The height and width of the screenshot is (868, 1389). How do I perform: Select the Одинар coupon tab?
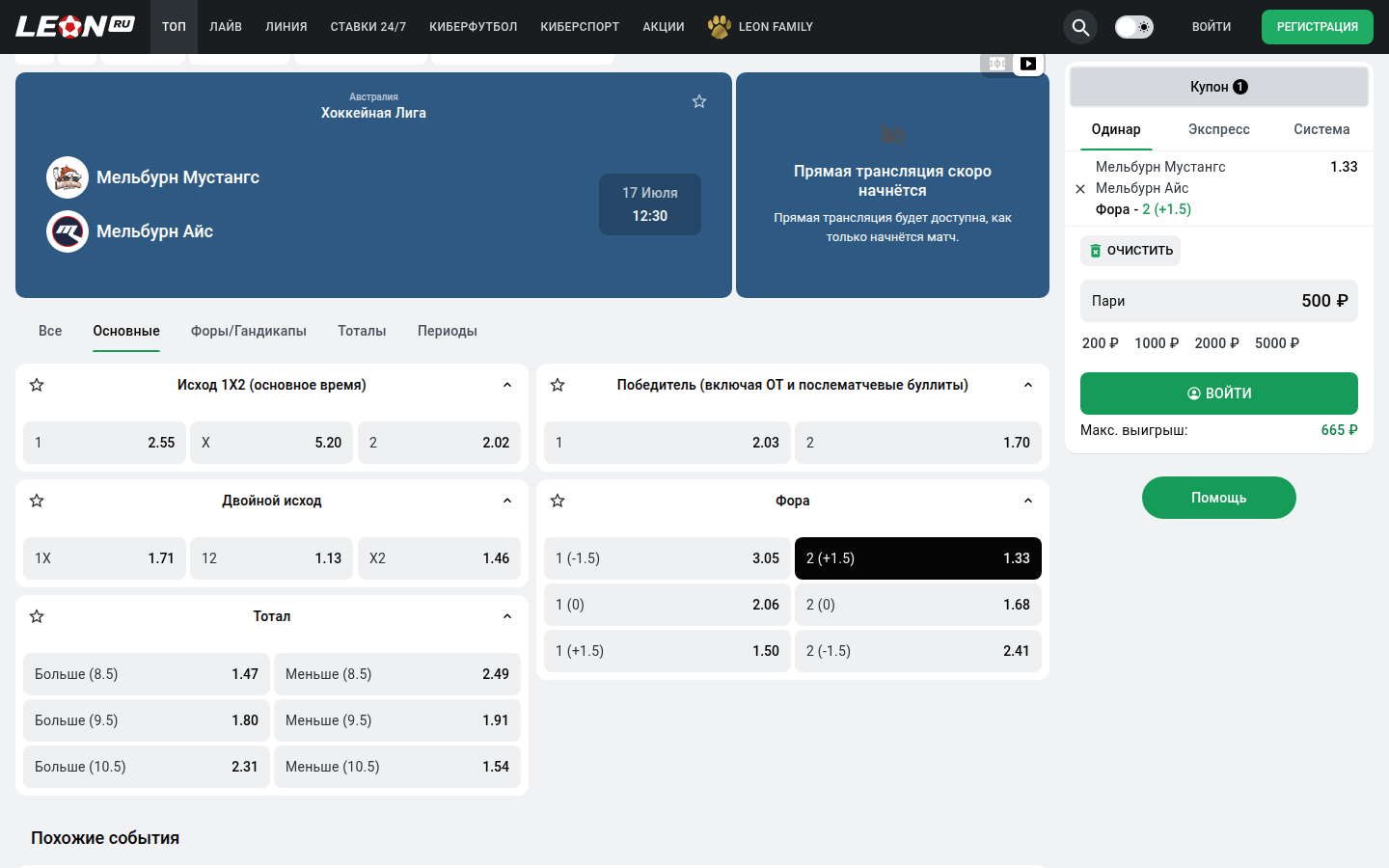(x=1116, y=129)
